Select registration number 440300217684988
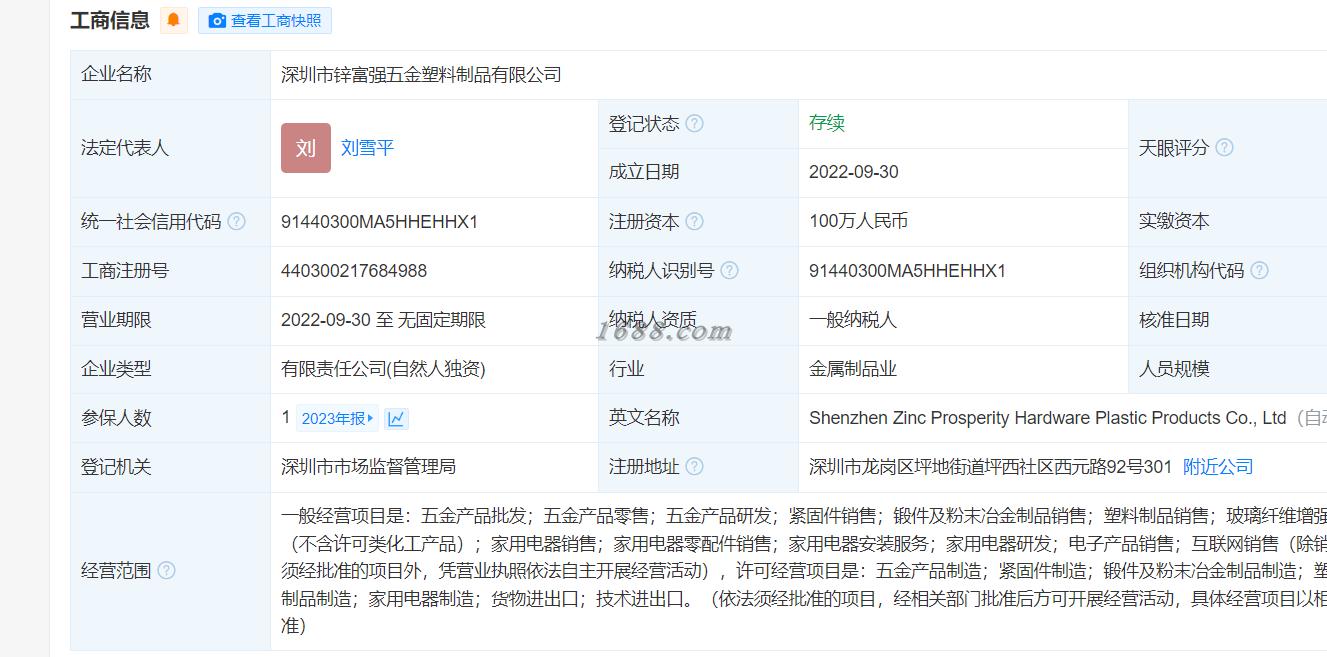 pos(354,271)
